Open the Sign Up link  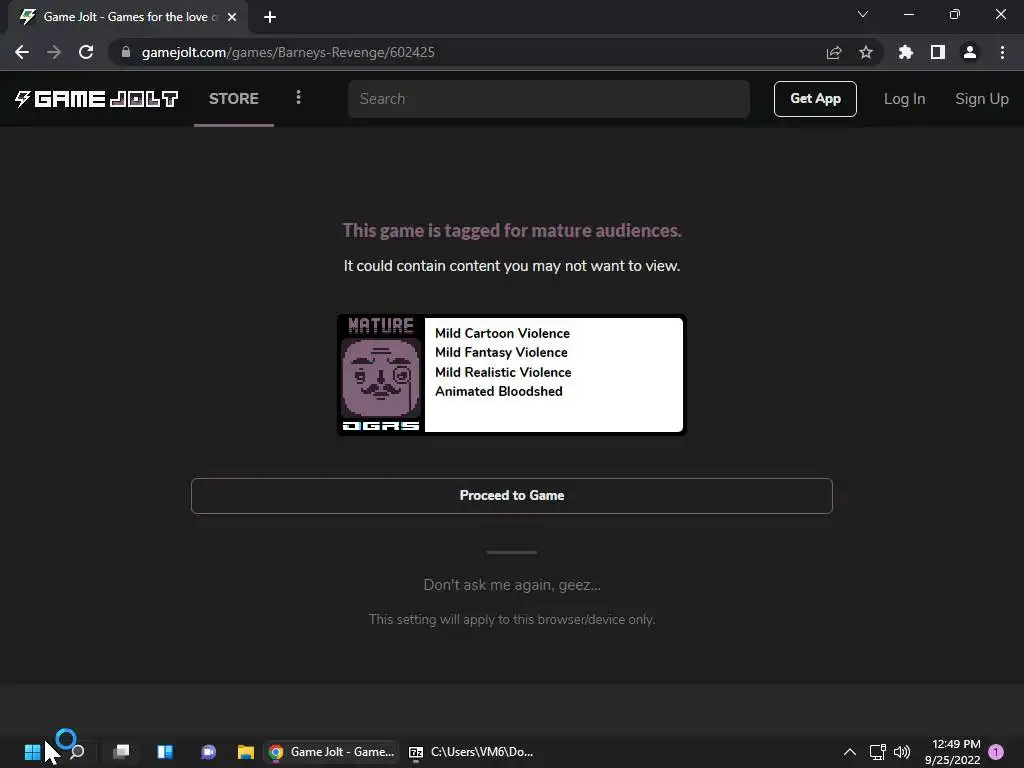point(982,99)
